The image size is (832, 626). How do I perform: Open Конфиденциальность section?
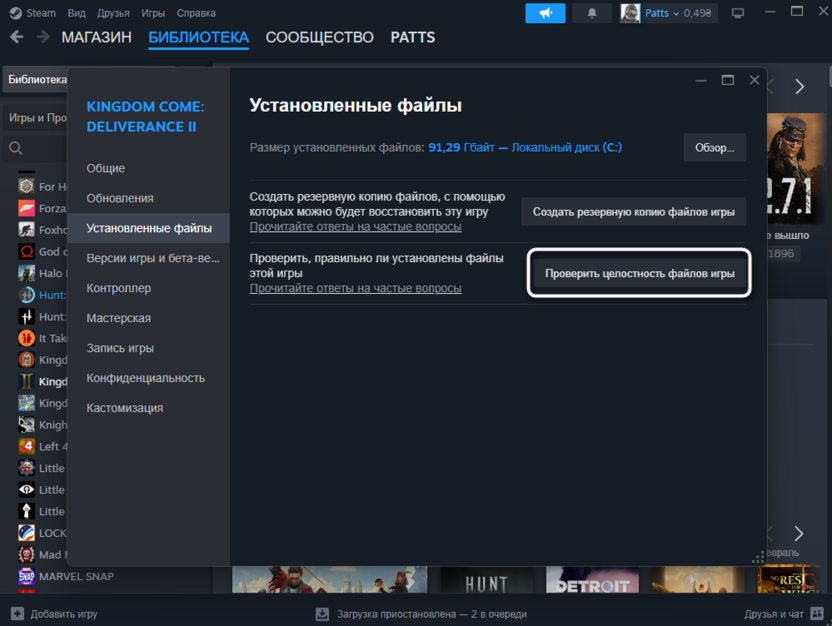coord(149,378)
